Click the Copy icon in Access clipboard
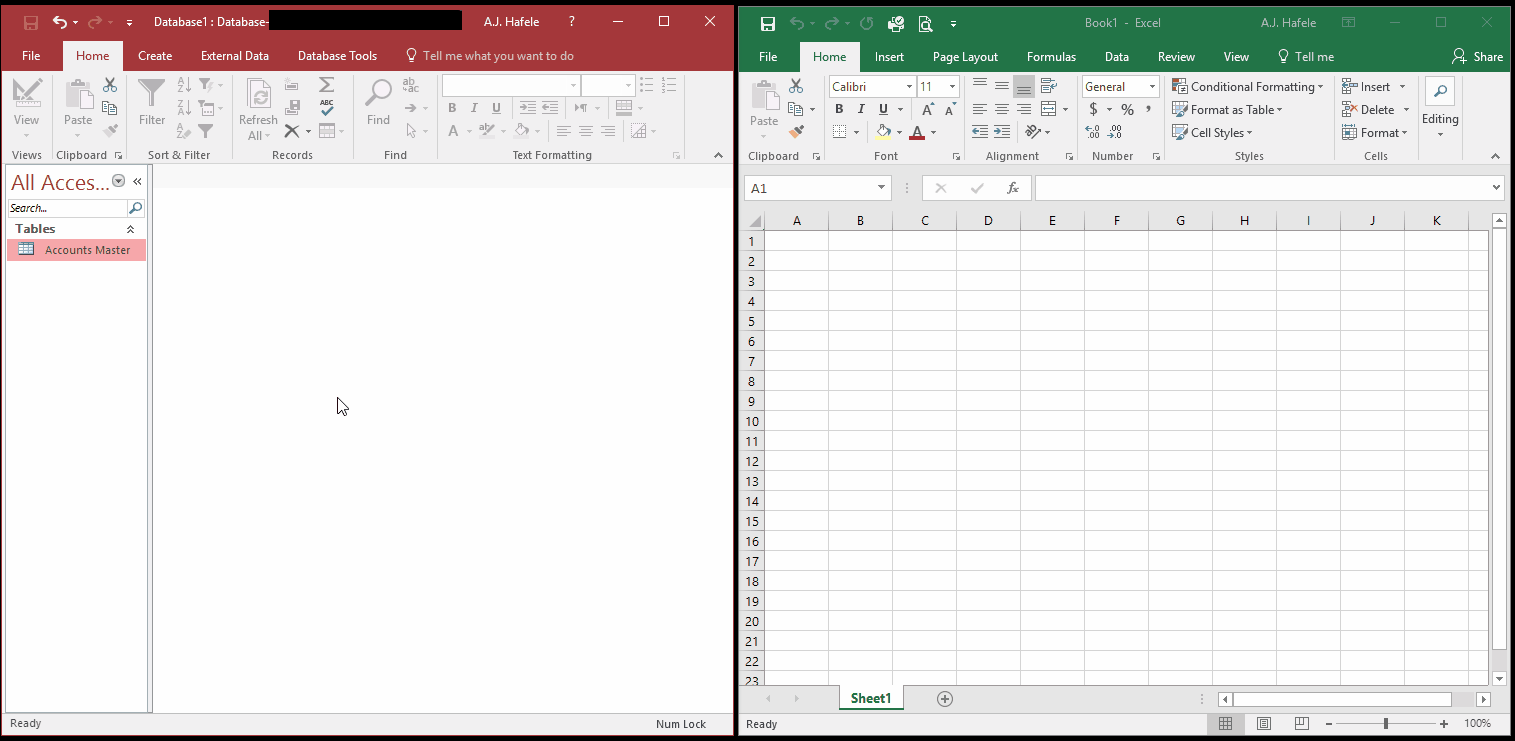 [x=110, y=108]
